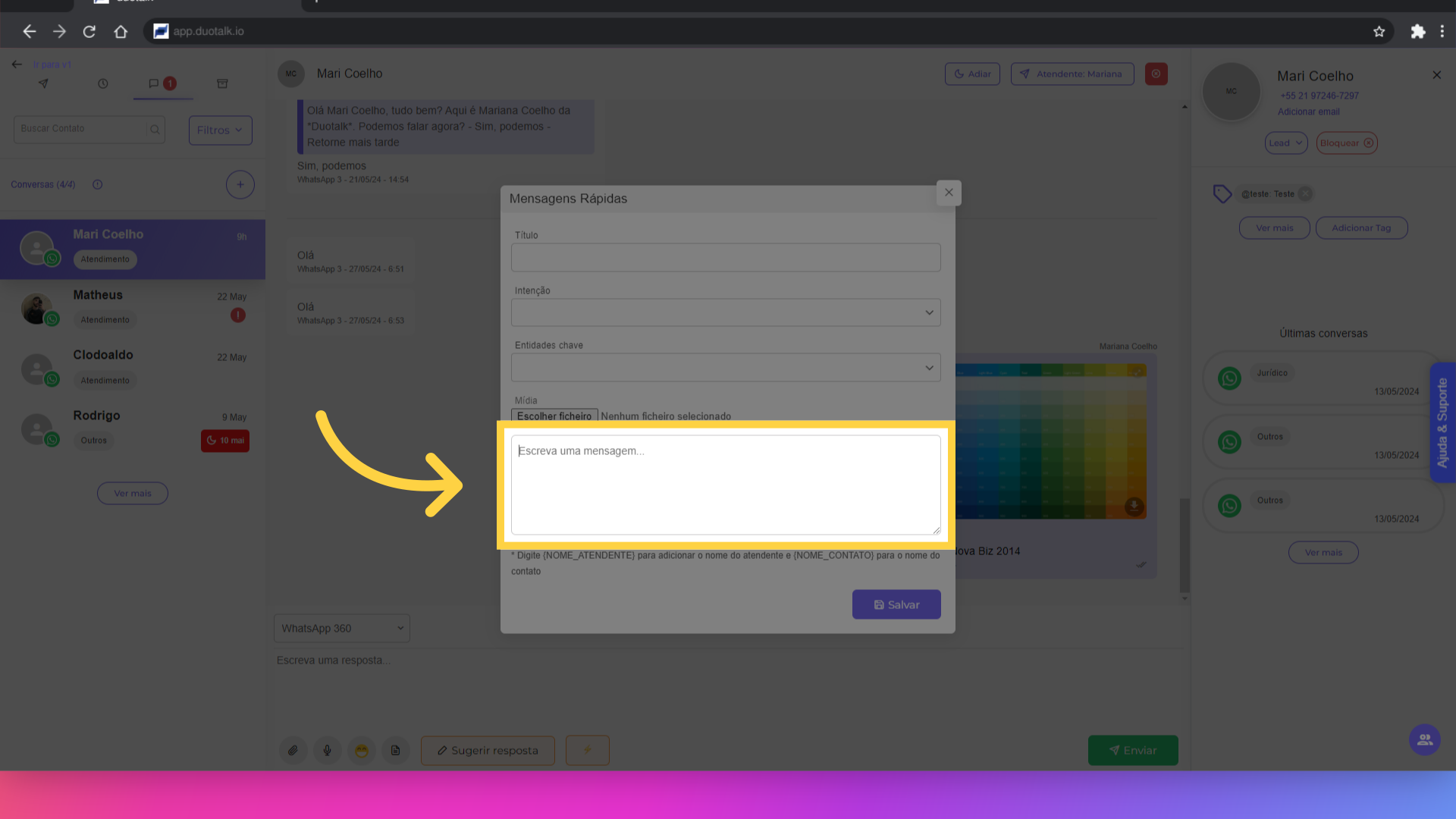This screenshot has width=1456, height=819.
Task: Expand the Intenção dropdown
Action: [x=726, y=312]
